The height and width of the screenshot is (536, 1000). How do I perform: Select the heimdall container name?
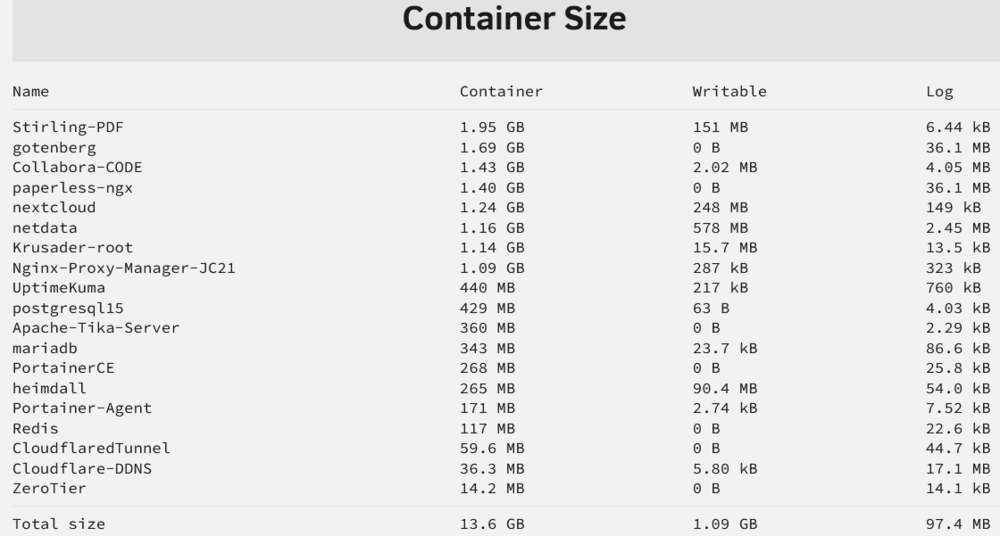tap(49, 389)
